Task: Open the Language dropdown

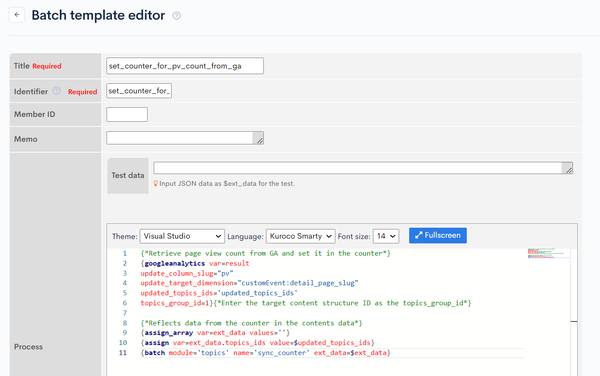Action: pyautogui.click(x=300, y=236)
